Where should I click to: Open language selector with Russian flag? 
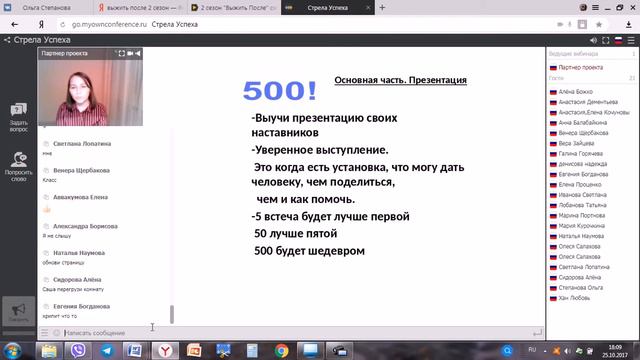(x=618, y=40)
